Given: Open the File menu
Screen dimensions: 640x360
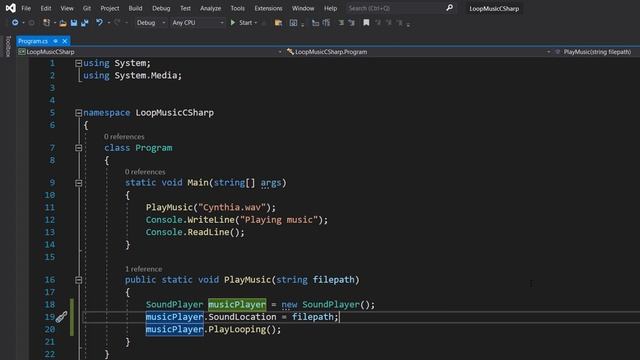Looking at the screenshot, I should point(26,8).
